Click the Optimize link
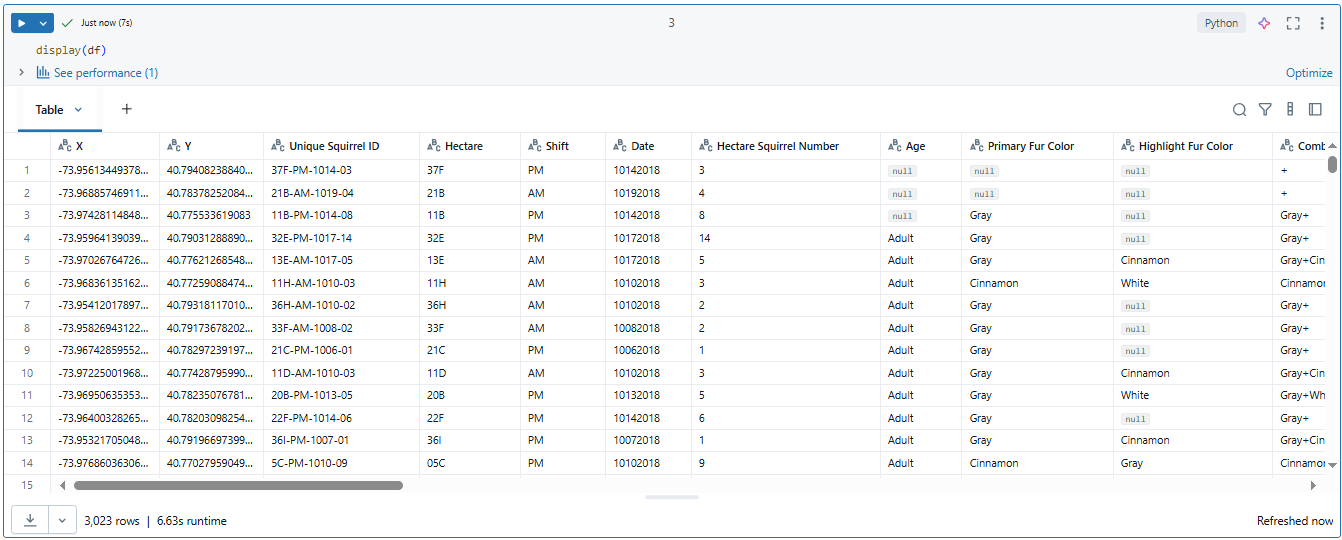Image resolution: width=1342 pixels, height=540 pixels. pos(1308,73)
